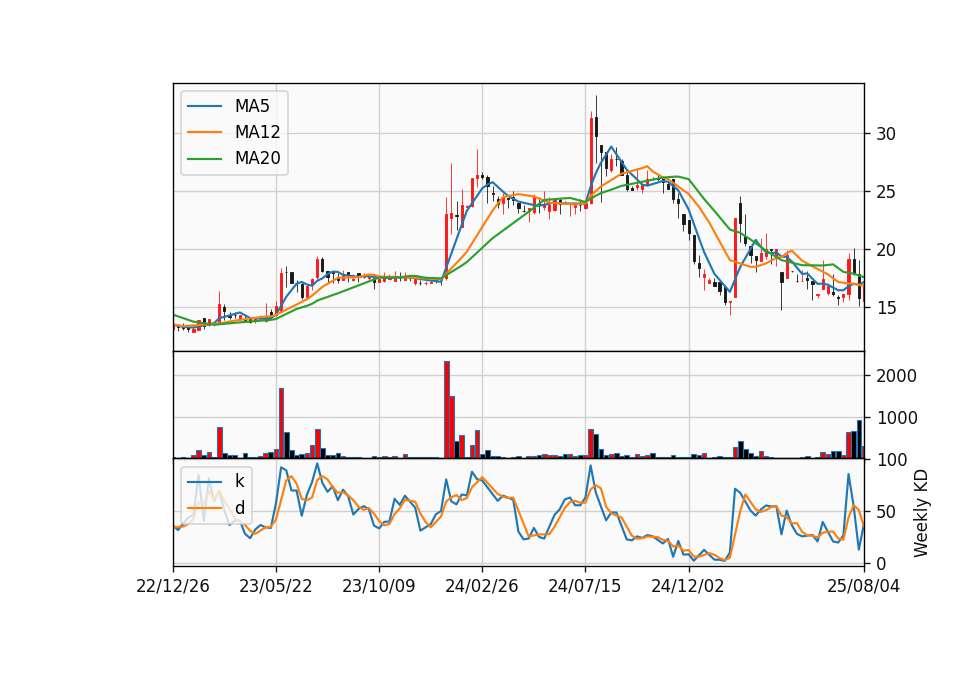
Task: Click the 23/10/09 date axis label
Action: (x=378, y=586)
